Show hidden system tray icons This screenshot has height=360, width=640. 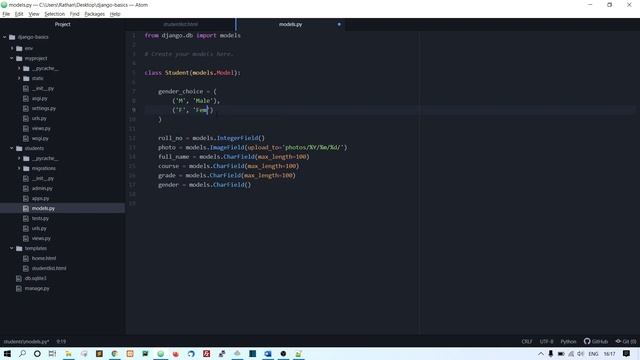[541, 353]
